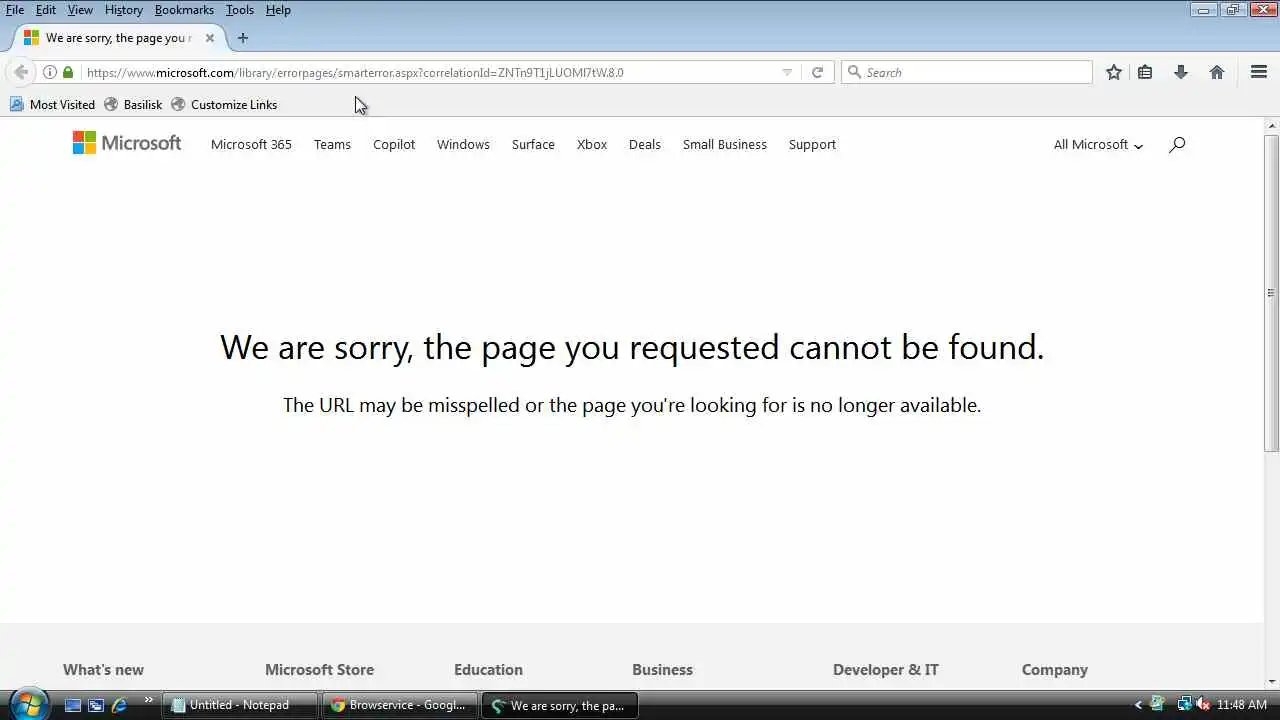Open the Teams nav link
The height and width of the screenshot is (720, 1280).
coord(332,144)
